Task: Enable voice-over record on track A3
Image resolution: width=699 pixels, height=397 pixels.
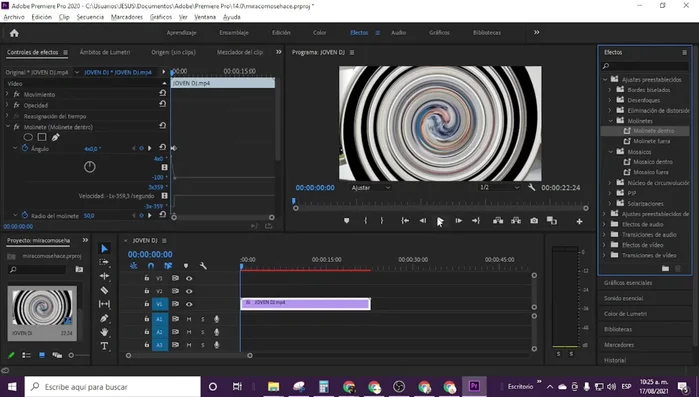Action: 217,345
